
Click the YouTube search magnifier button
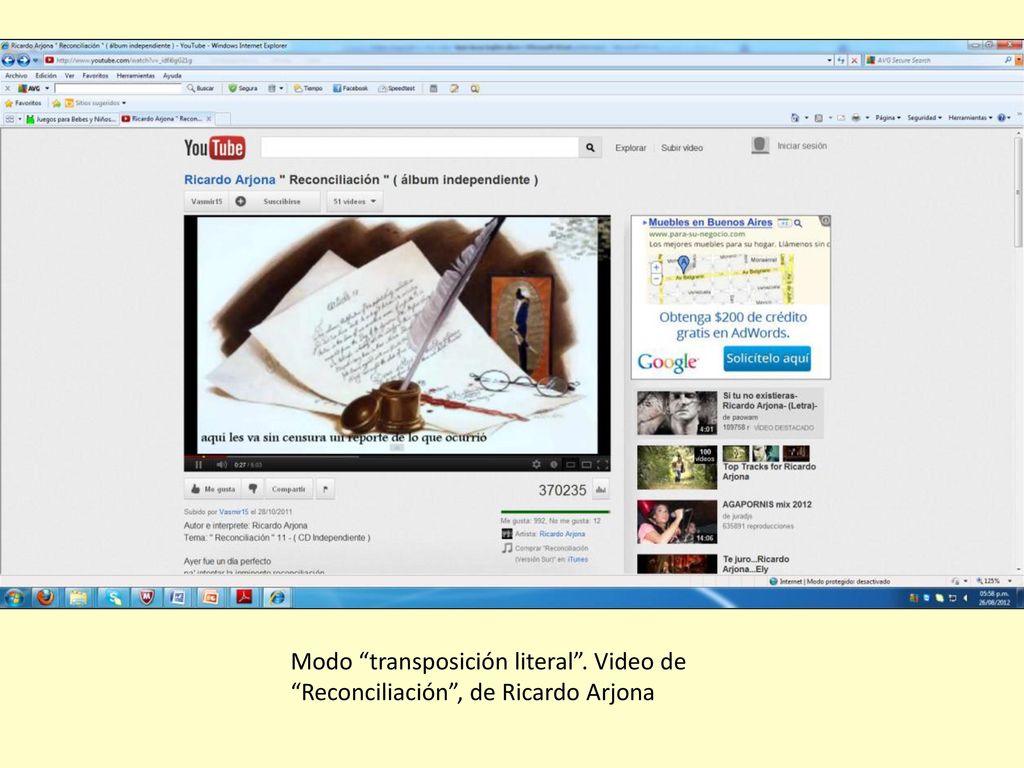pos(590,148)
